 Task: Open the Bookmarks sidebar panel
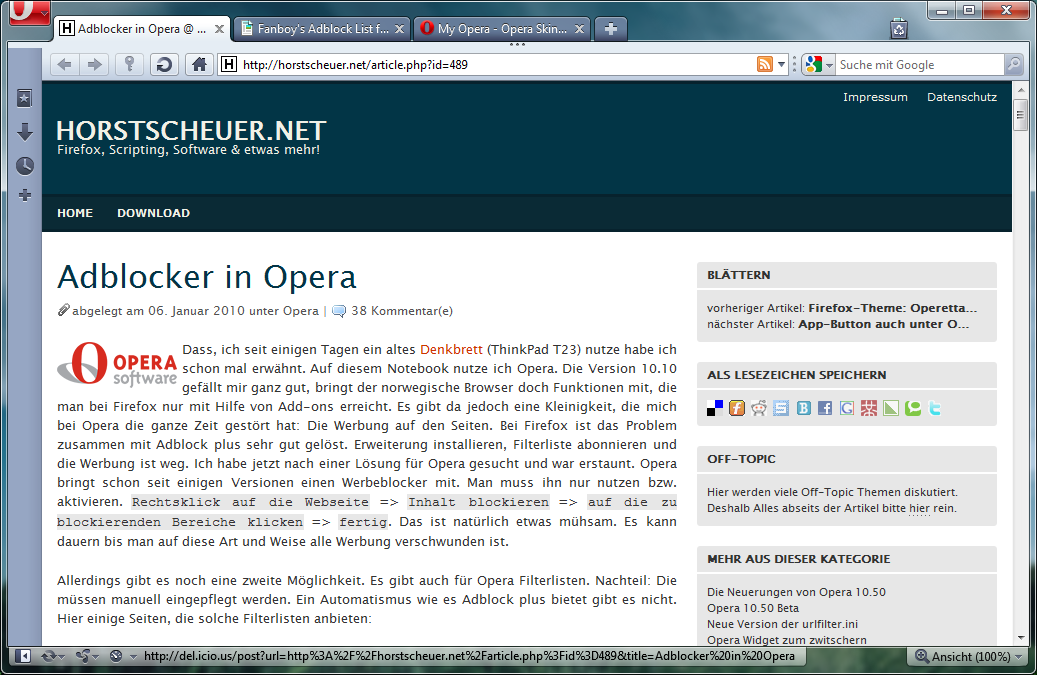point(24,99)
